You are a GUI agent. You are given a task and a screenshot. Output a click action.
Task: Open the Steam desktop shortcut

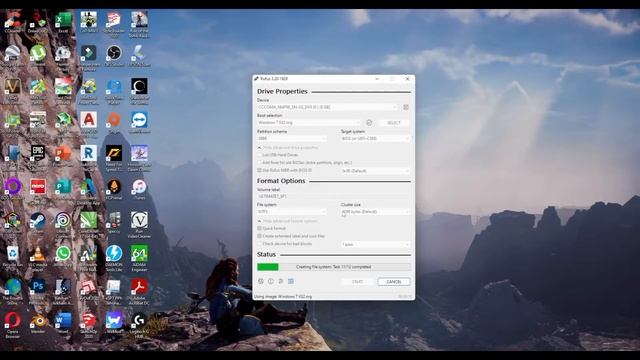tap(38, 223)
